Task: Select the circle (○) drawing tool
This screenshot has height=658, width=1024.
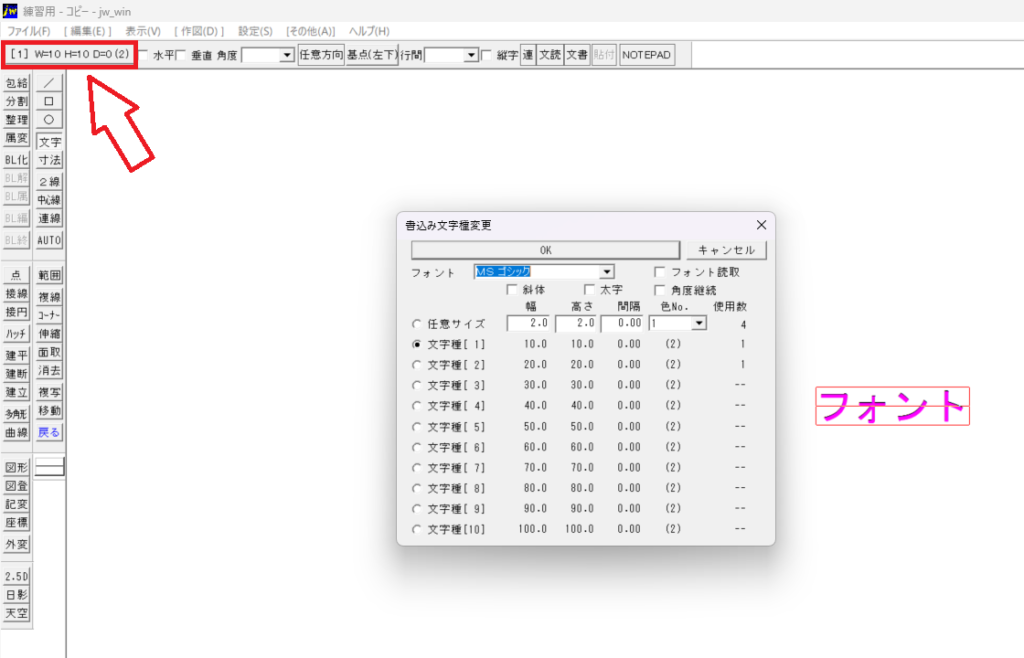Action: point(49,119)
